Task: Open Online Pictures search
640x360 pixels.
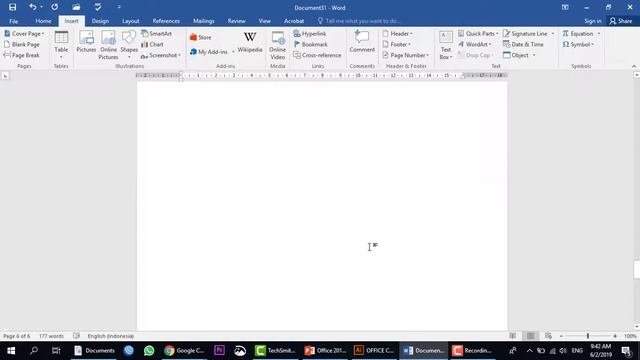Action: click(x=108, y=45)
